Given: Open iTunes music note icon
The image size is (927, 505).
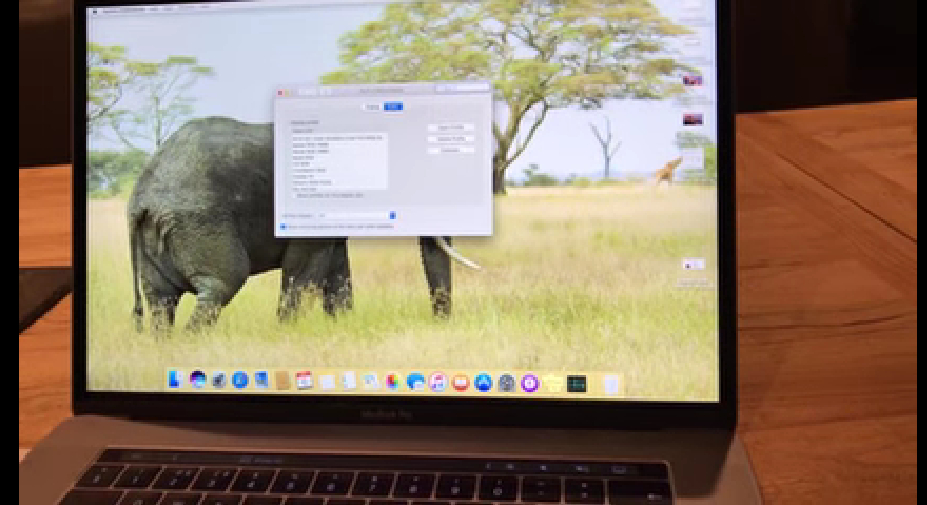Looking at the screenshot, I should pyautogui.click(x=437, y=383).
